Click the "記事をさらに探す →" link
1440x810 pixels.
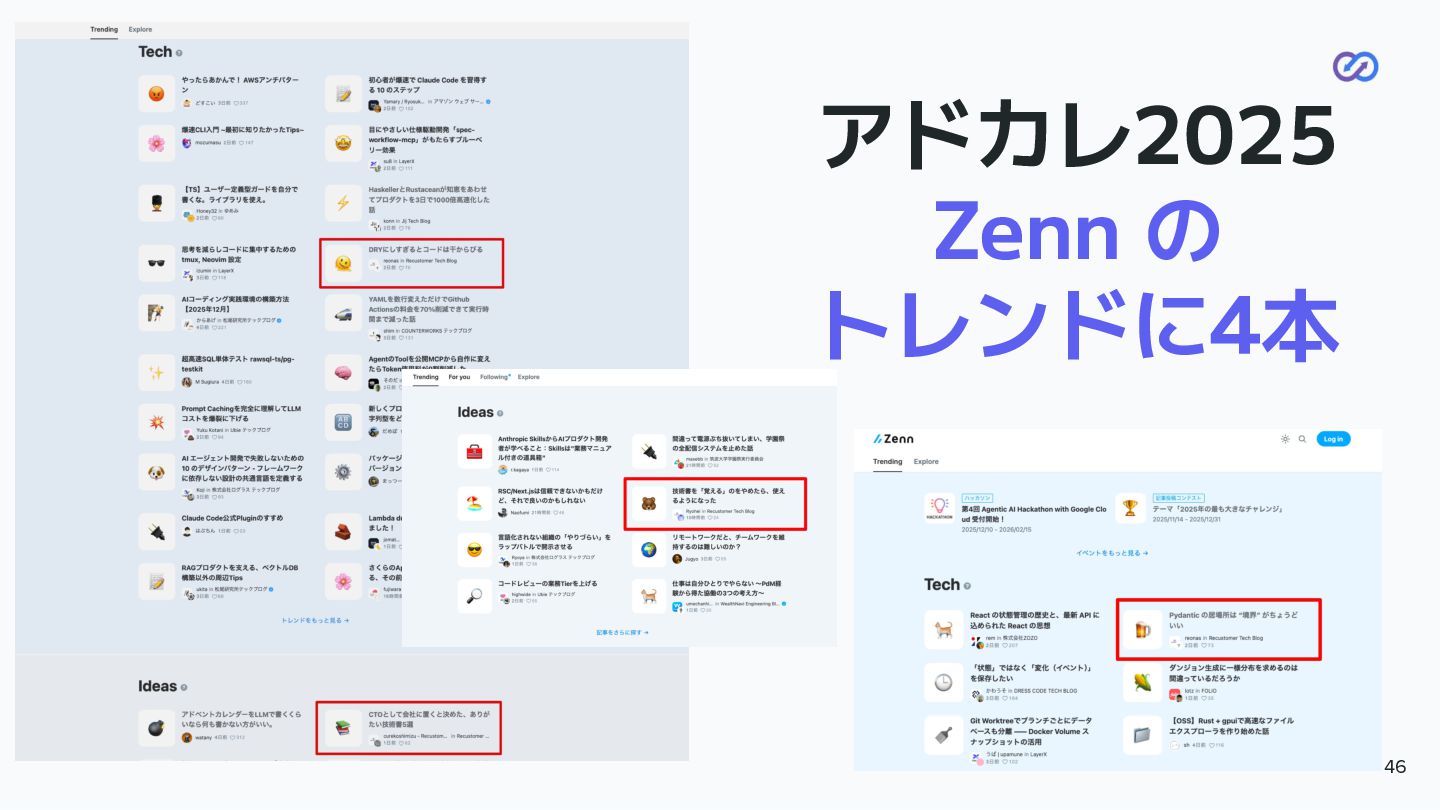pos(622,632)
